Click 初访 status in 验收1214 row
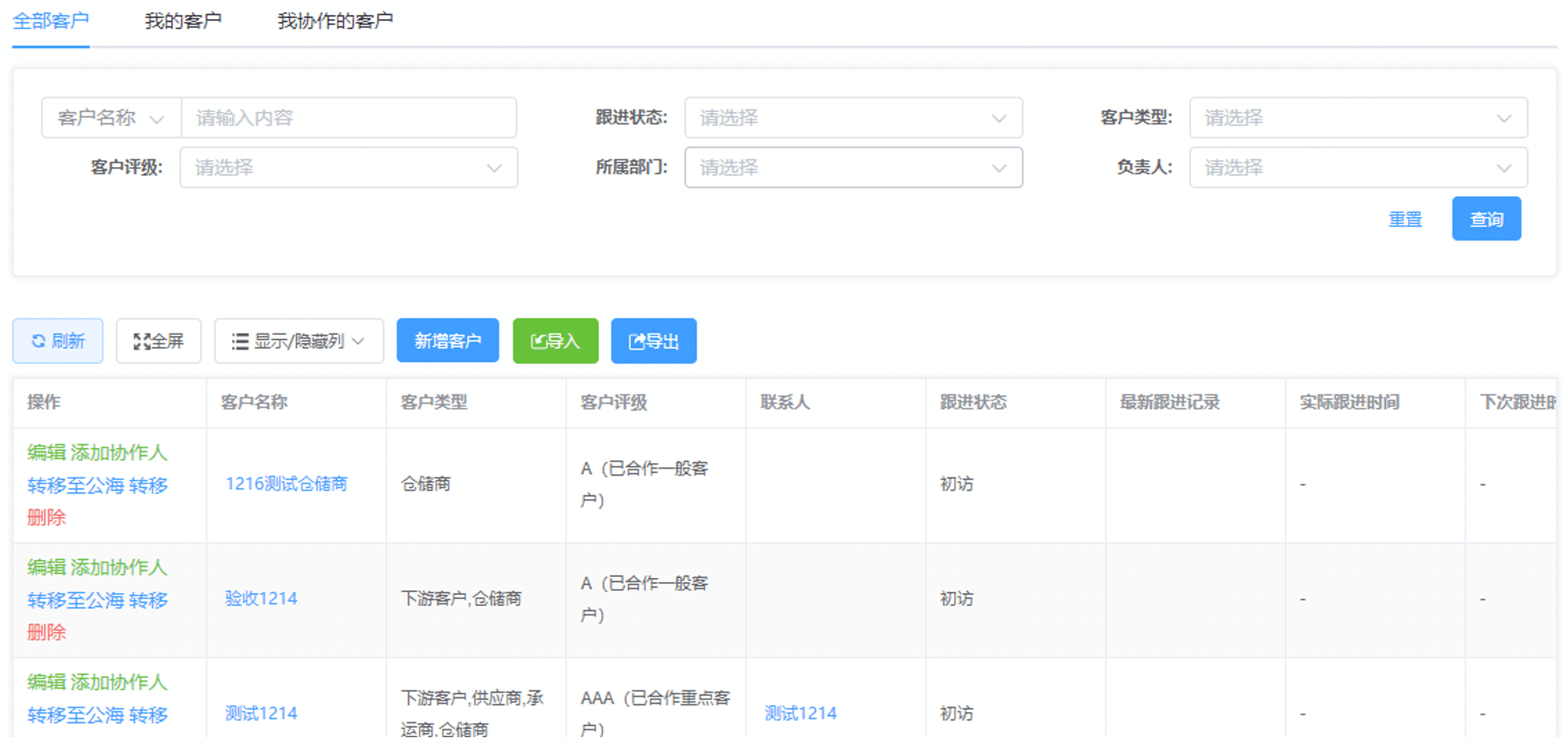This screenshot has width=1568, height=745. (957, 599)
